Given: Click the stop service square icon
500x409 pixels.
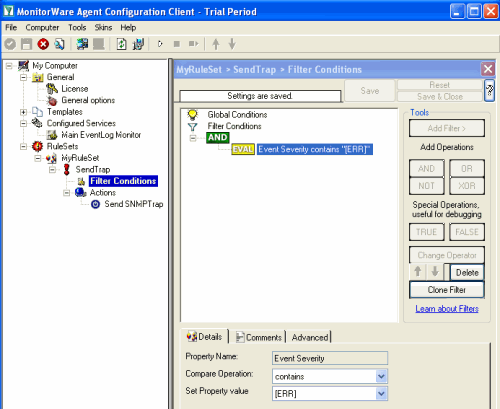Looking at the screenshot, I should 177,44.
